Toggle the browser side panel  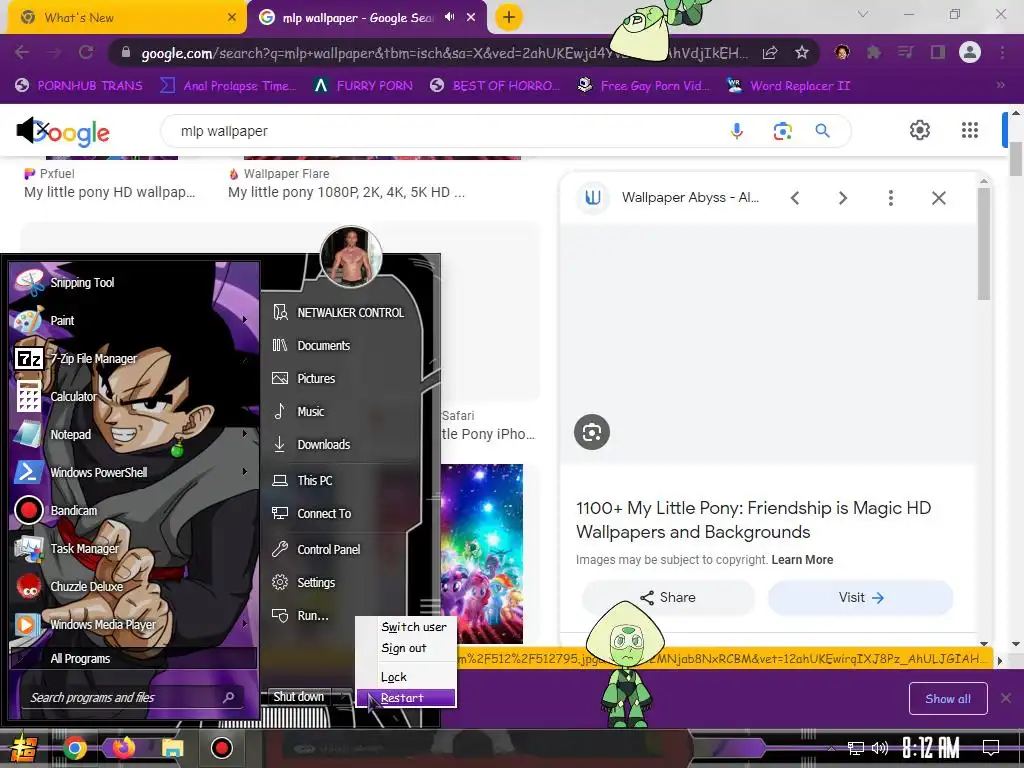point(938,52)
